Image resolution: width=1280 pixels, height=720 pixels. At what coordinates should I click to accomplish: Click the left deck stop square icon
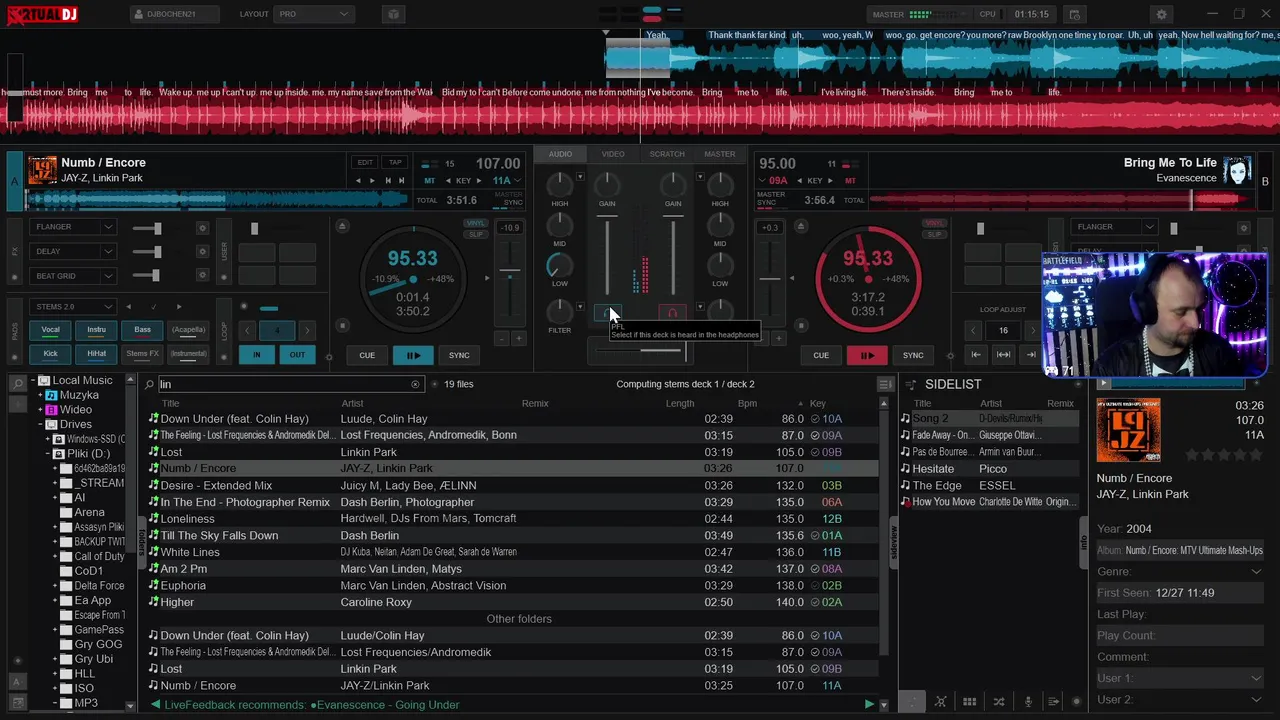pos(342,325)
